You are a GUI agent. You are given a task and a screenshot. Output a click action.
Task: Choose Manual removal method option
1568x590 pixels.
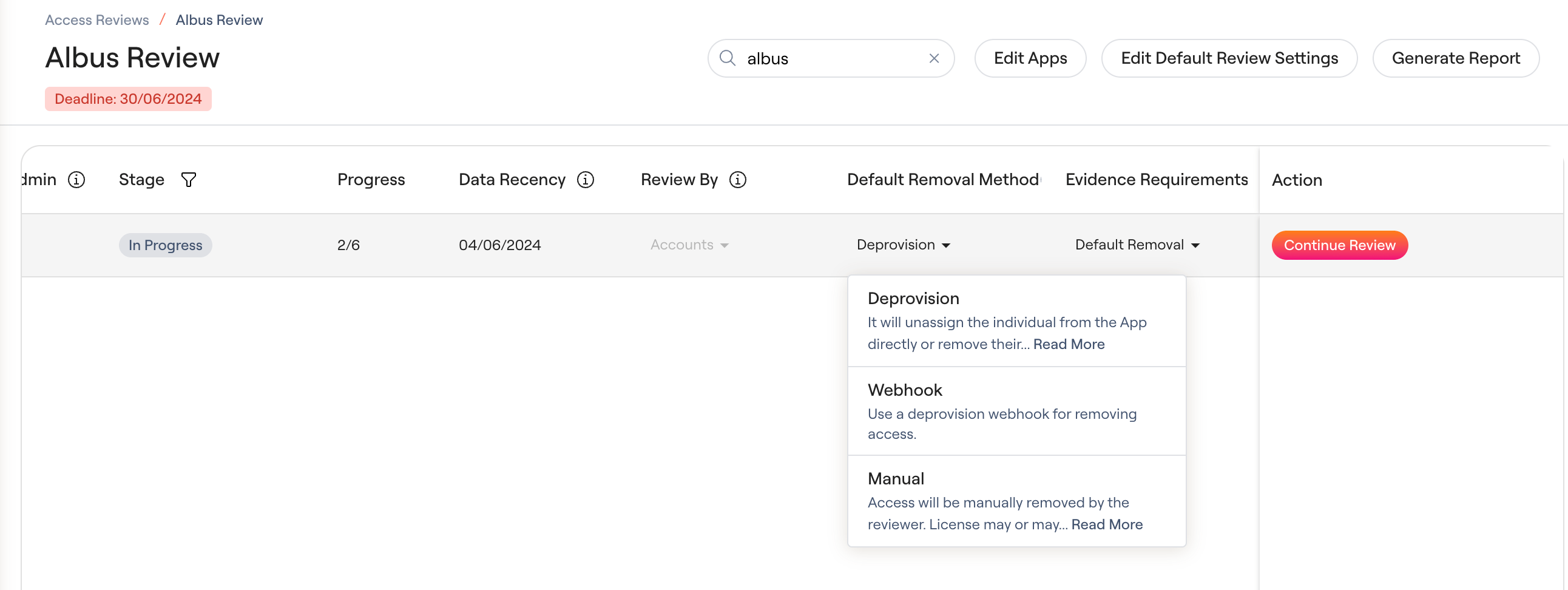click(1016, 501)
